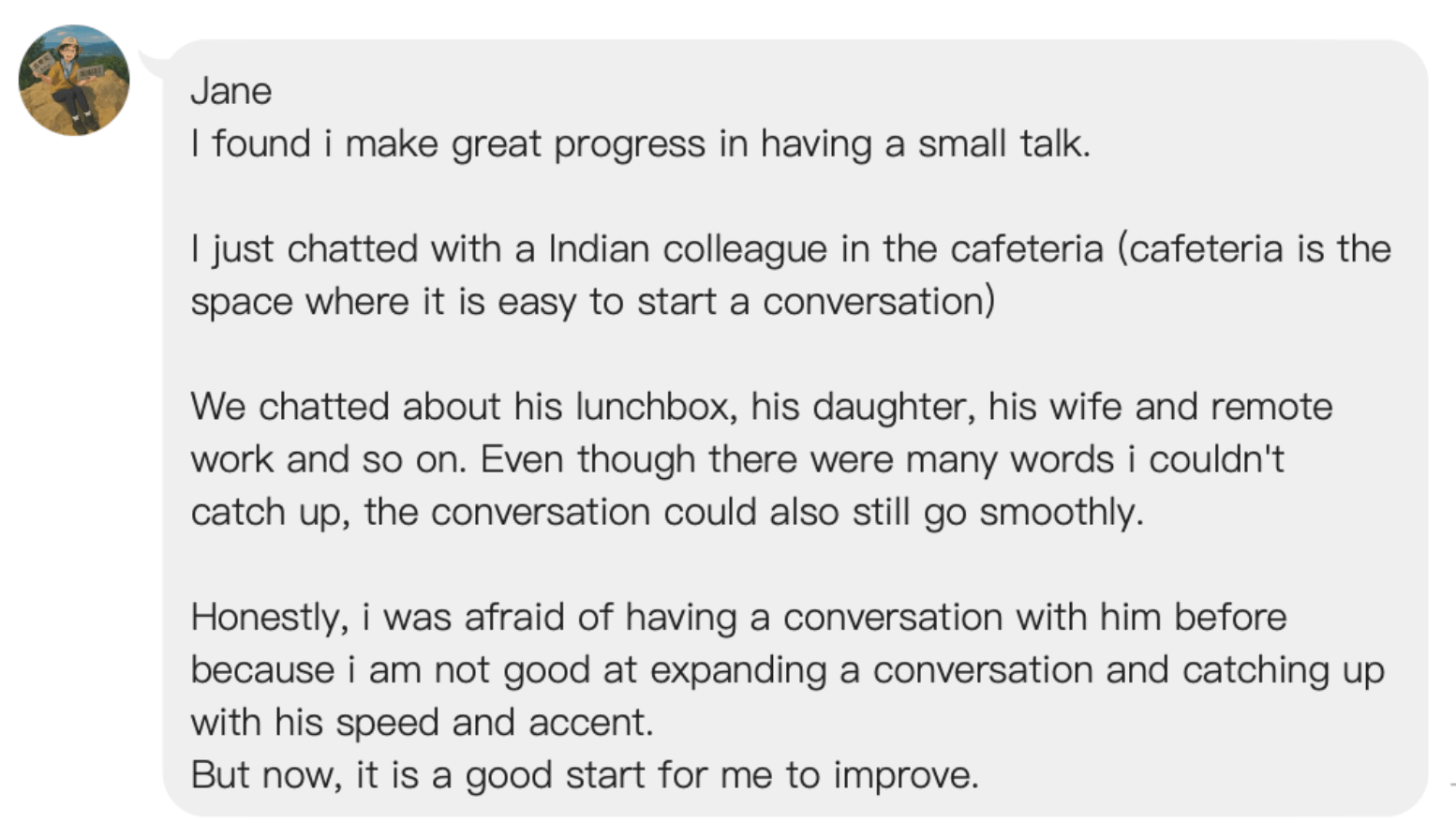Click the word "Honestly" in the message

click(269, 618)
